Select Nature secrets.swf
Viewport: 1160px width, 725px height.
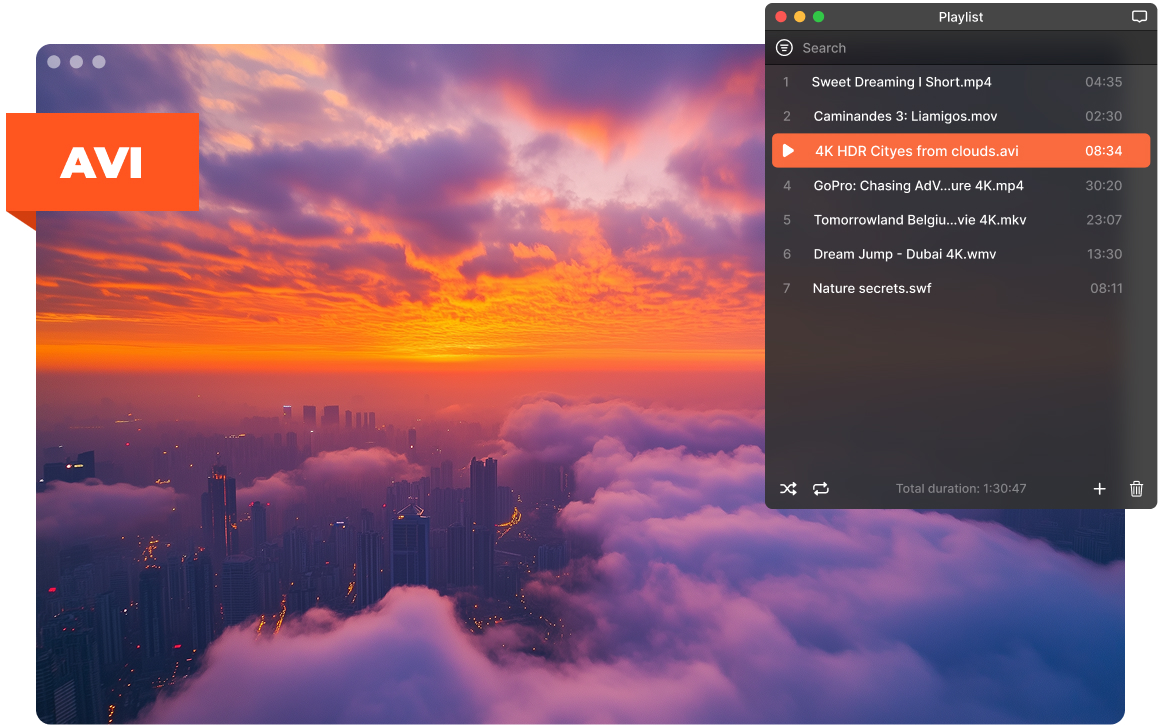961,289
